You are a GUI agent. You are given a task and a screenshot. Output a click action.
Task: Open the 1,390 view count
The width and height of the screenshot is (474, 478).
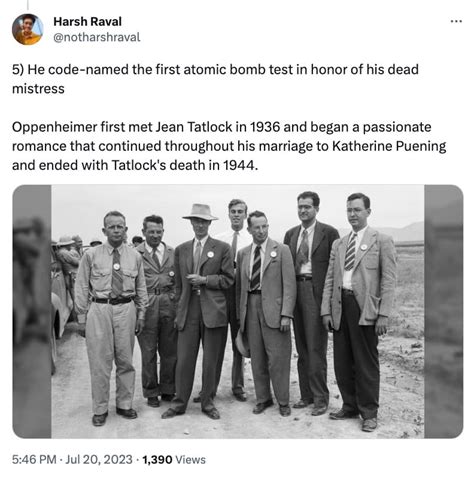[x=157, y=460]
